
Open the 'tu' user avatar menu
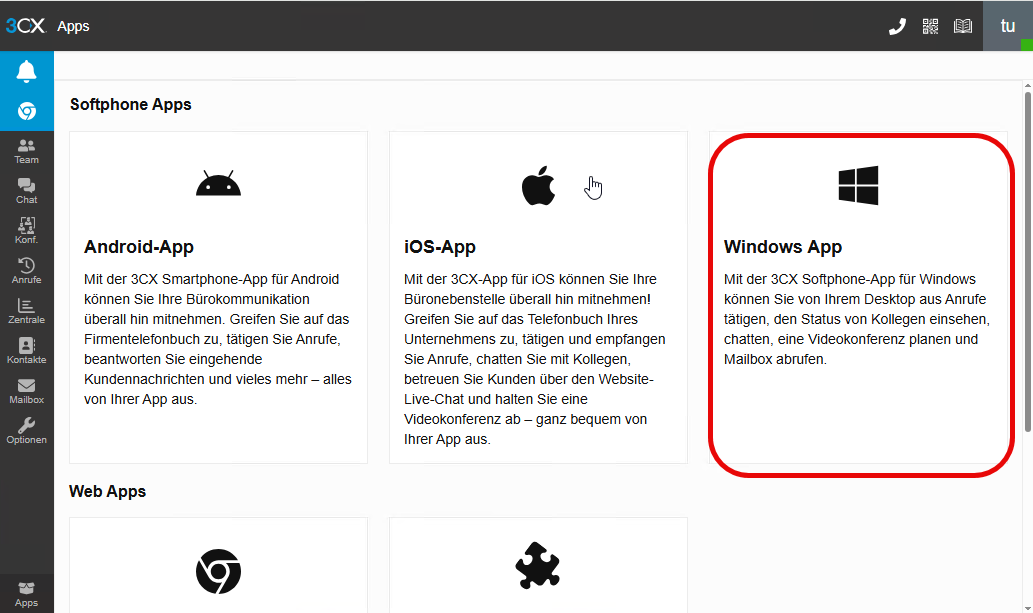1007,26
